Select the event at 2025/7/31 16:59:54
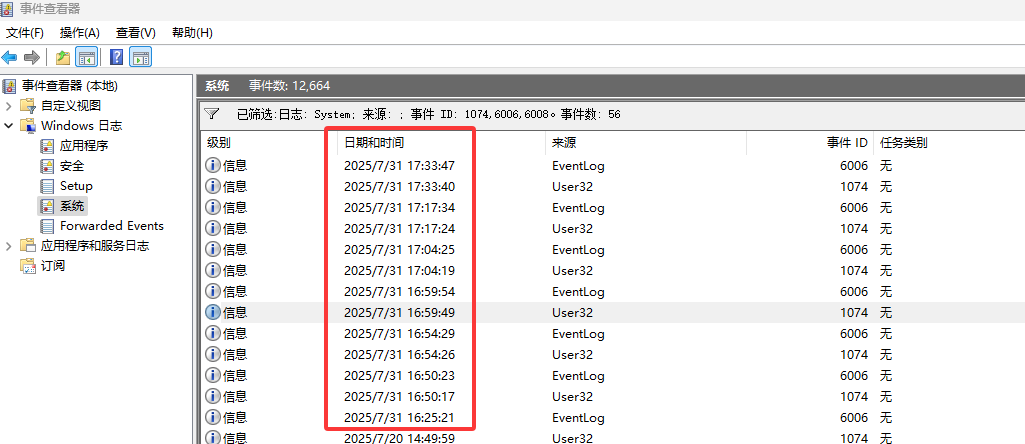 (x=613, y=292)
